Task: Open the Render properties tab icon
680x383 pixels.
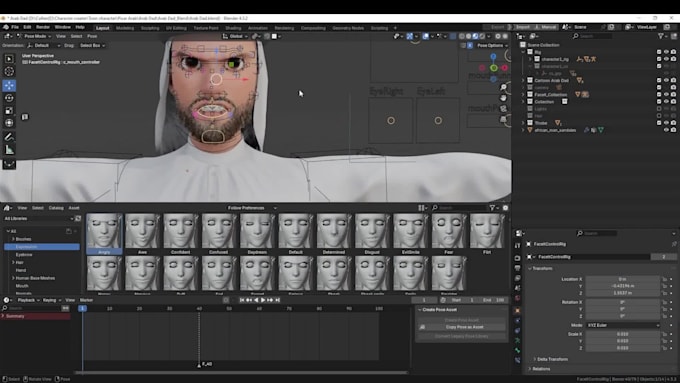Action: (x=517, y=258)
